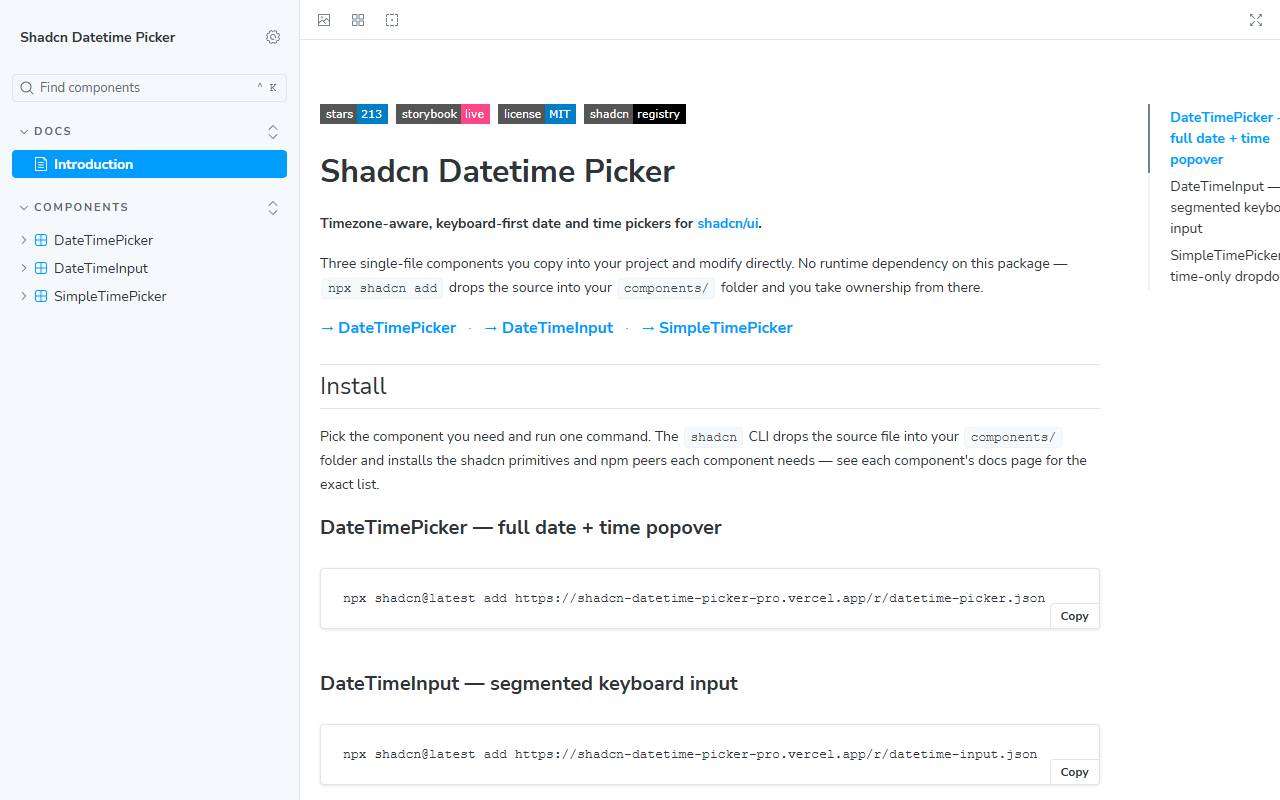1280x800 pixels.
Task: Click the Introduction document icon
Action: point(41,164)
